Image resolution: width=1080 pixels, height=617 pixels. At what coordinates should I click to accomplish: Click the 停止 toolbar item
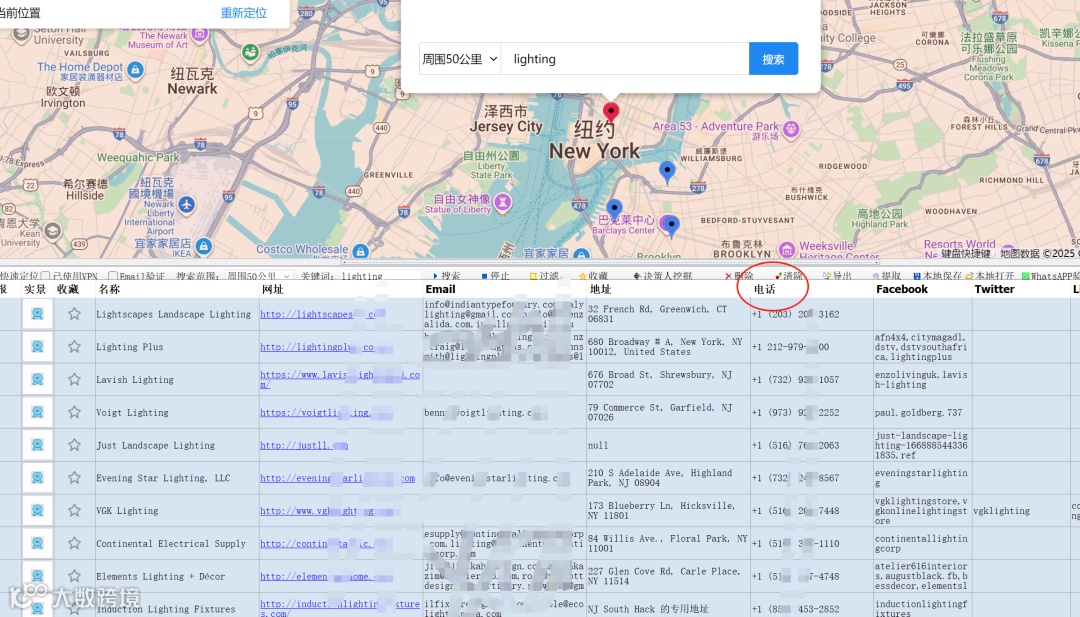(x=495, y=276)
